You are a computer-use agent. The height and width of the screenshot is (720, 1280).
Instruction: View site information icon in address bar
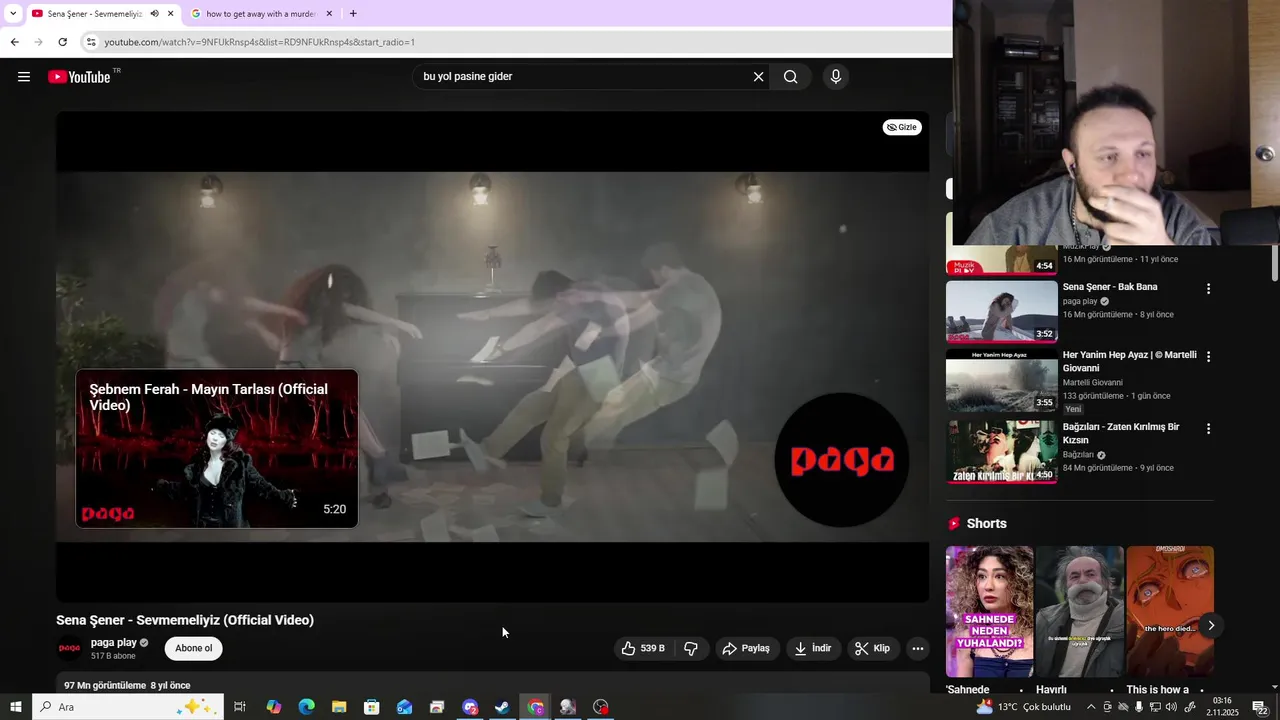point(91,42)
